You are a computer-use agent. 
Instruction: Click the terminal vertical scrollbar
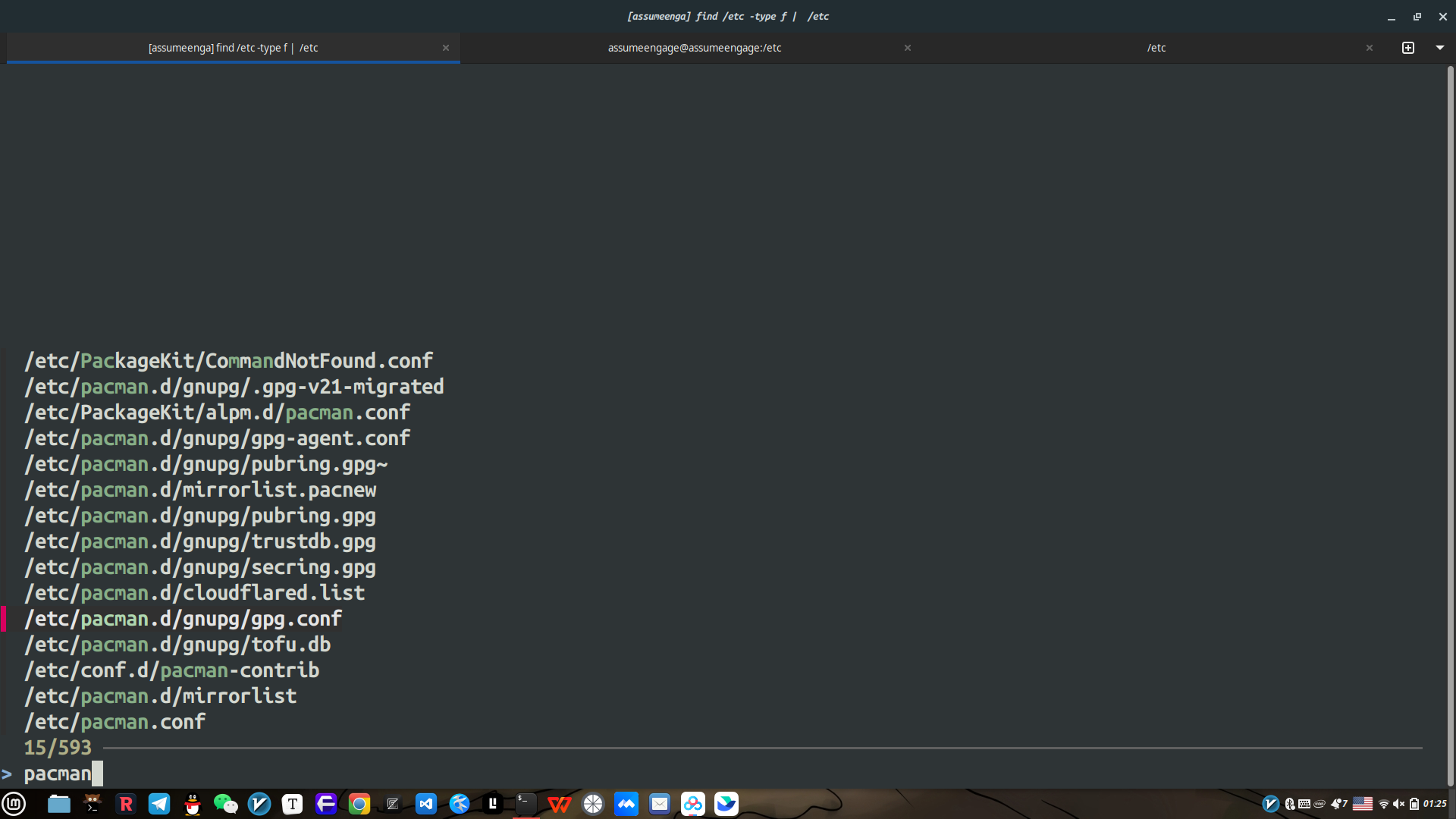pos(1450,425)
